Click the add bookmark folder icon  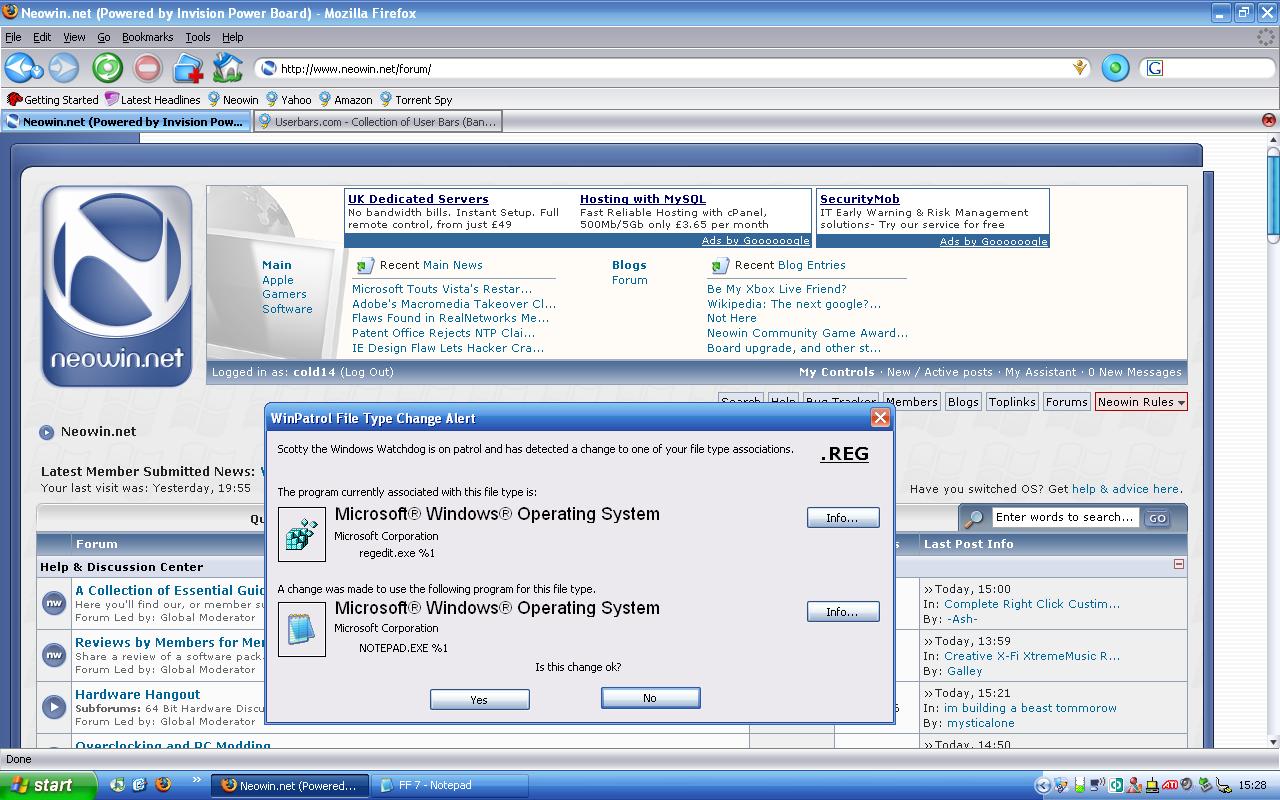pyautogui.click(x=188, y=68)
